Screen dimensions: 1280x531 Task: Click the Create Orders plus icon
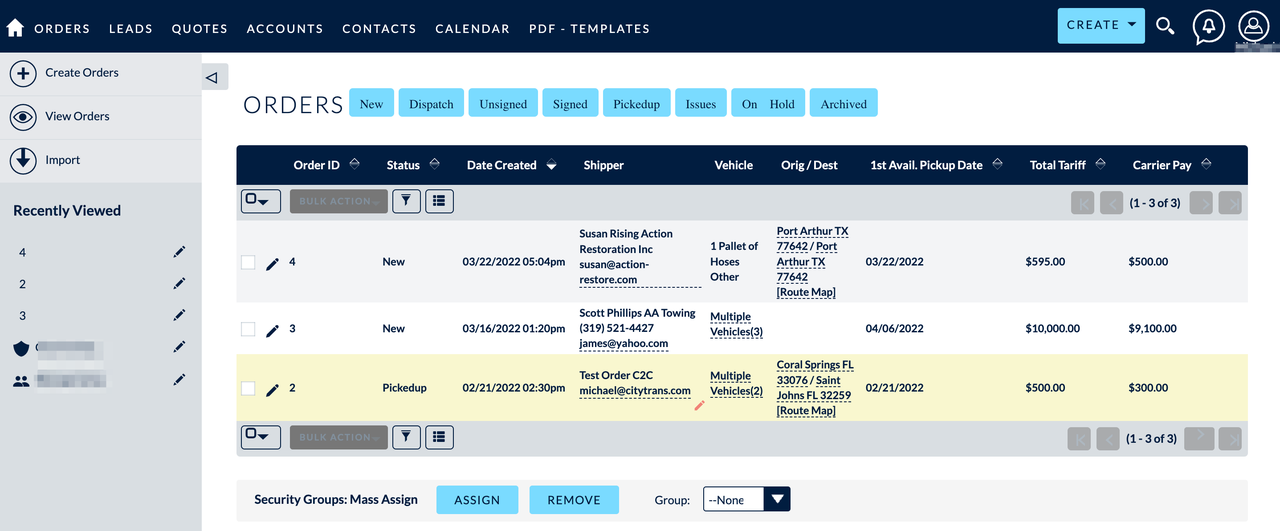click(23, 73)
